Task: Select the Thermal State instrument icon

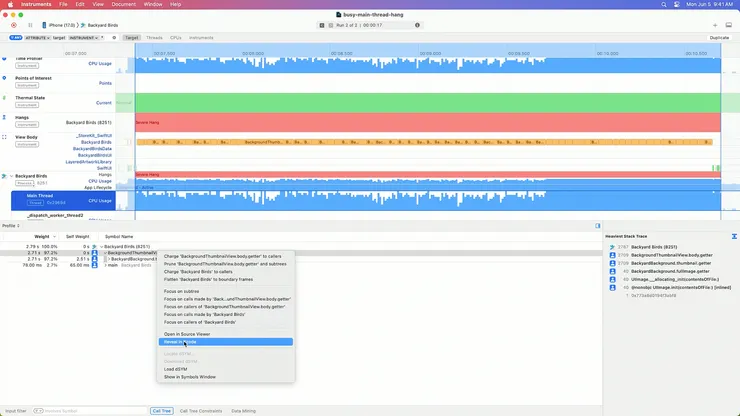Action: (4, 98)
